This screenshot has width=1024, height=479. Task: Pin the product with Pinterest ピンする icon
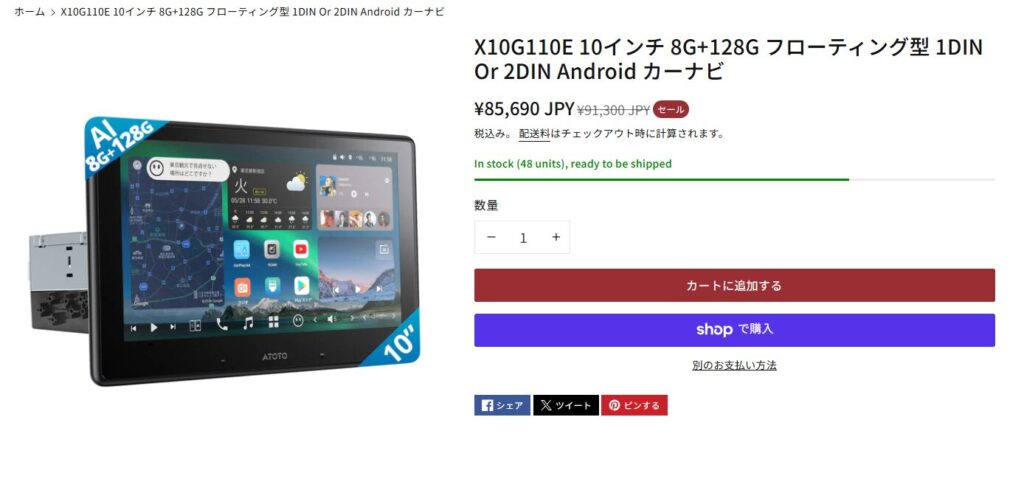click(634, 405)
